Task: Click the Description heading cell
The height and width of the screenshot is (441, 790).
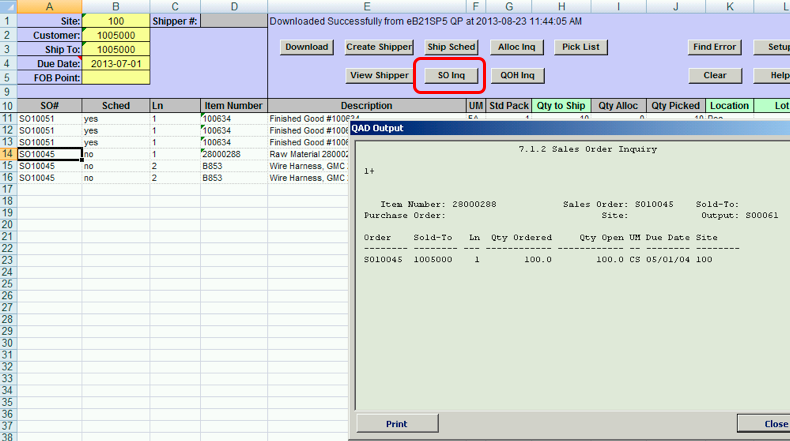Action: [367, 106]
